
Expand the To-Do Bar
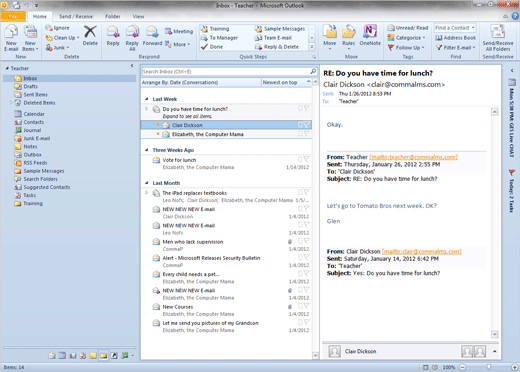[512, 71]
